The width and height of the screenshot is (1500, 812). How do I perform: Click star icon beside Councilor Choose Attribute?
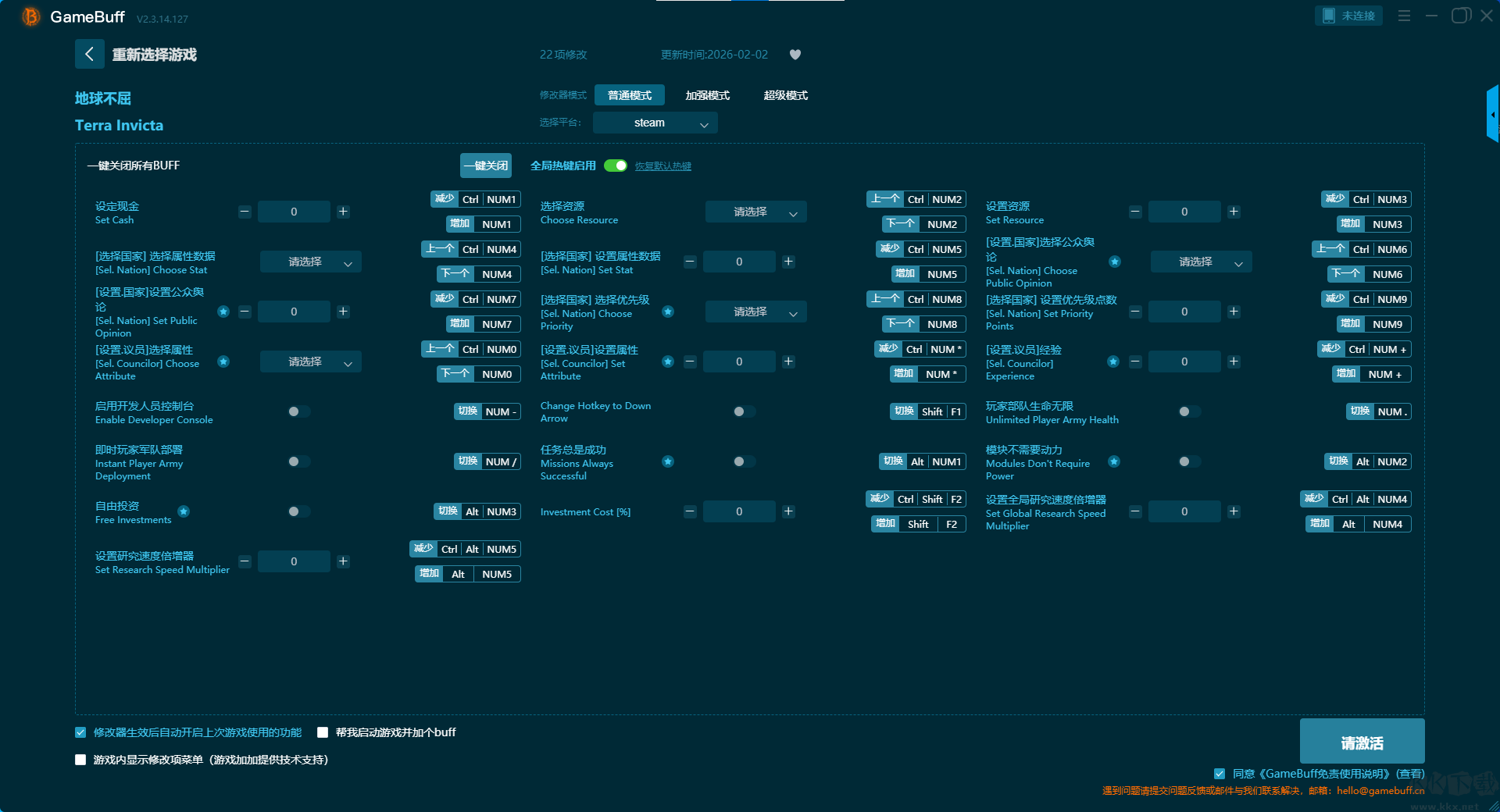tap(223, 361)
